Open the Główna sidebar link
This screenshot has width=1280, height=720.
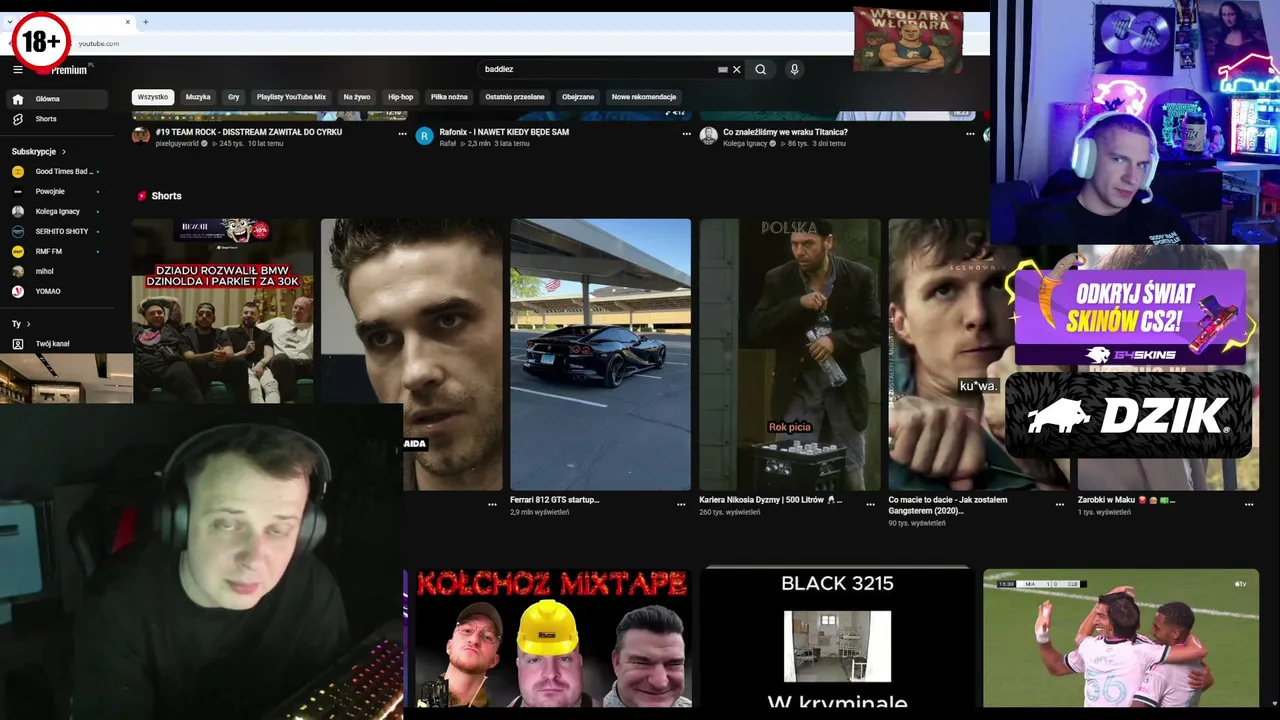coord(57,99)
